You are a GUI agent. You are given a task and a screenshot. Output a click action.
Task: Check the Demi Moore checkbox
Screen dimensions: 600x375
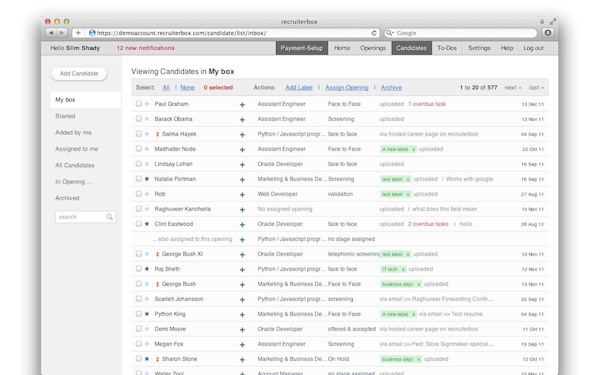click(139, 329)
